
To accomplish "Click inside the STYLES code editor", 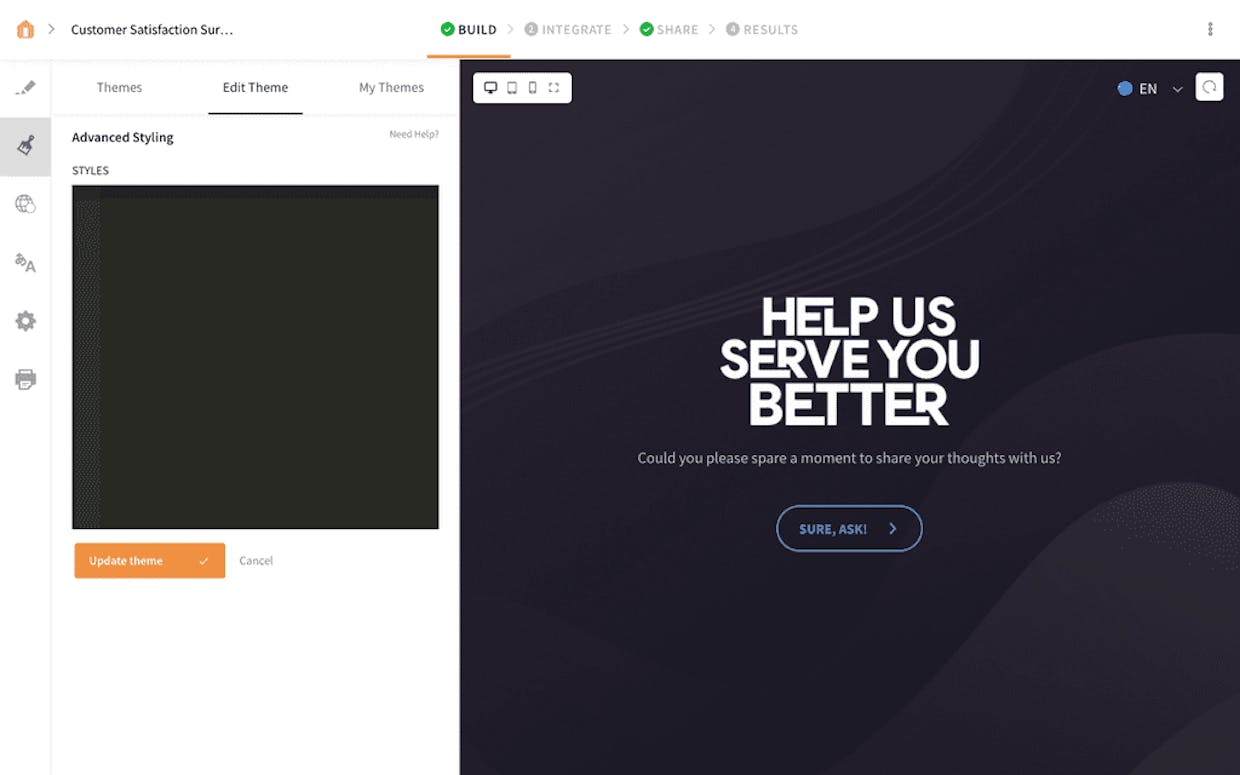I will (x=255, y=357).
